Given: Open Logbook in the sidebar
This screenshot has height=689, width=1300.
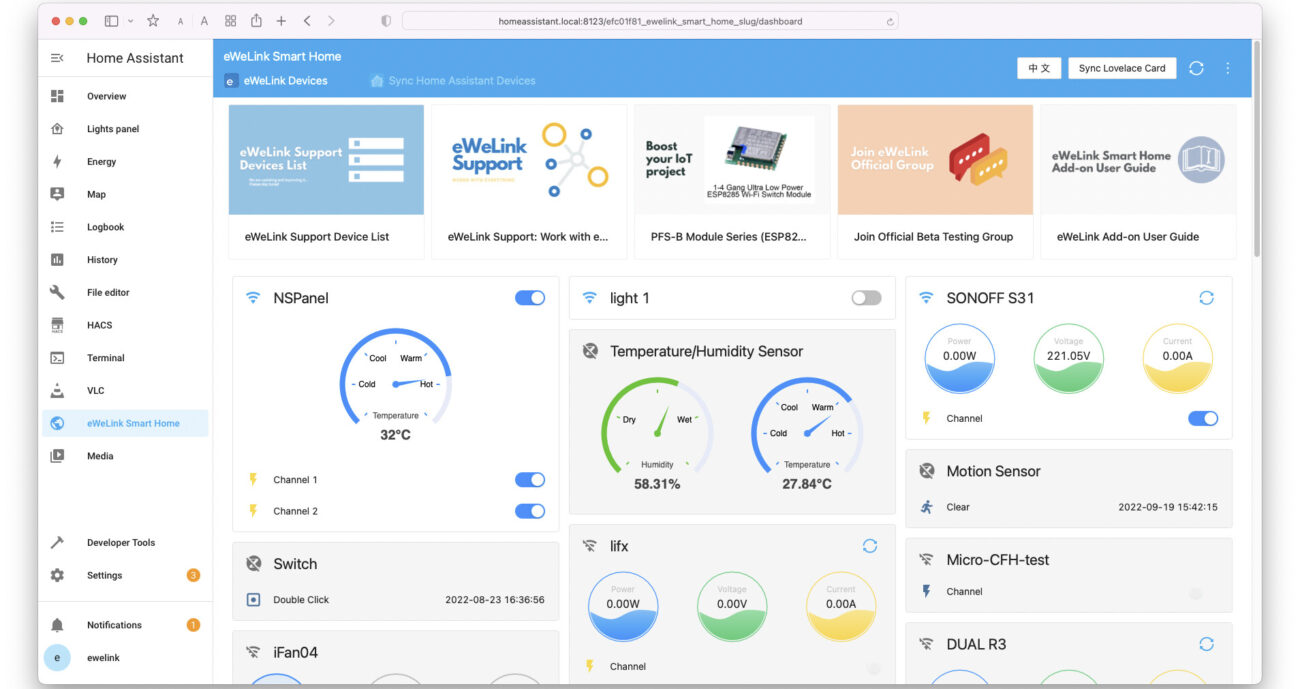Looking at the screenshot, I should pos(125,227).
